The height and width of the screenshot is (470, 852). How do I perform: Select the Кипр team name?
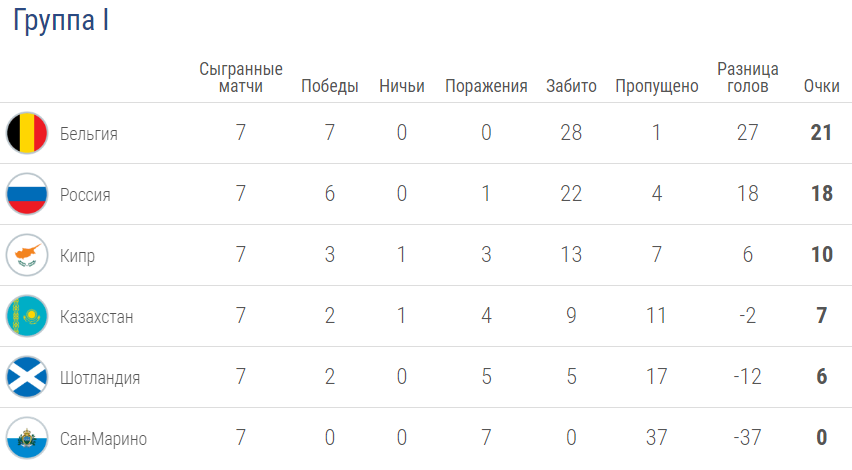77,255
